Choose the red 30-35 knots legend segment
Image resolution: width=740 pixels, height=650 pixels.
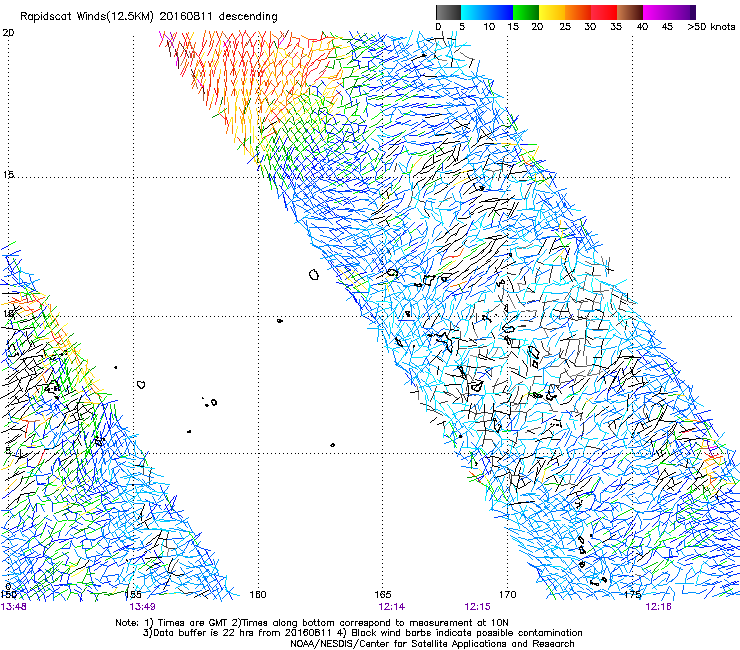[x=604, y=12]
